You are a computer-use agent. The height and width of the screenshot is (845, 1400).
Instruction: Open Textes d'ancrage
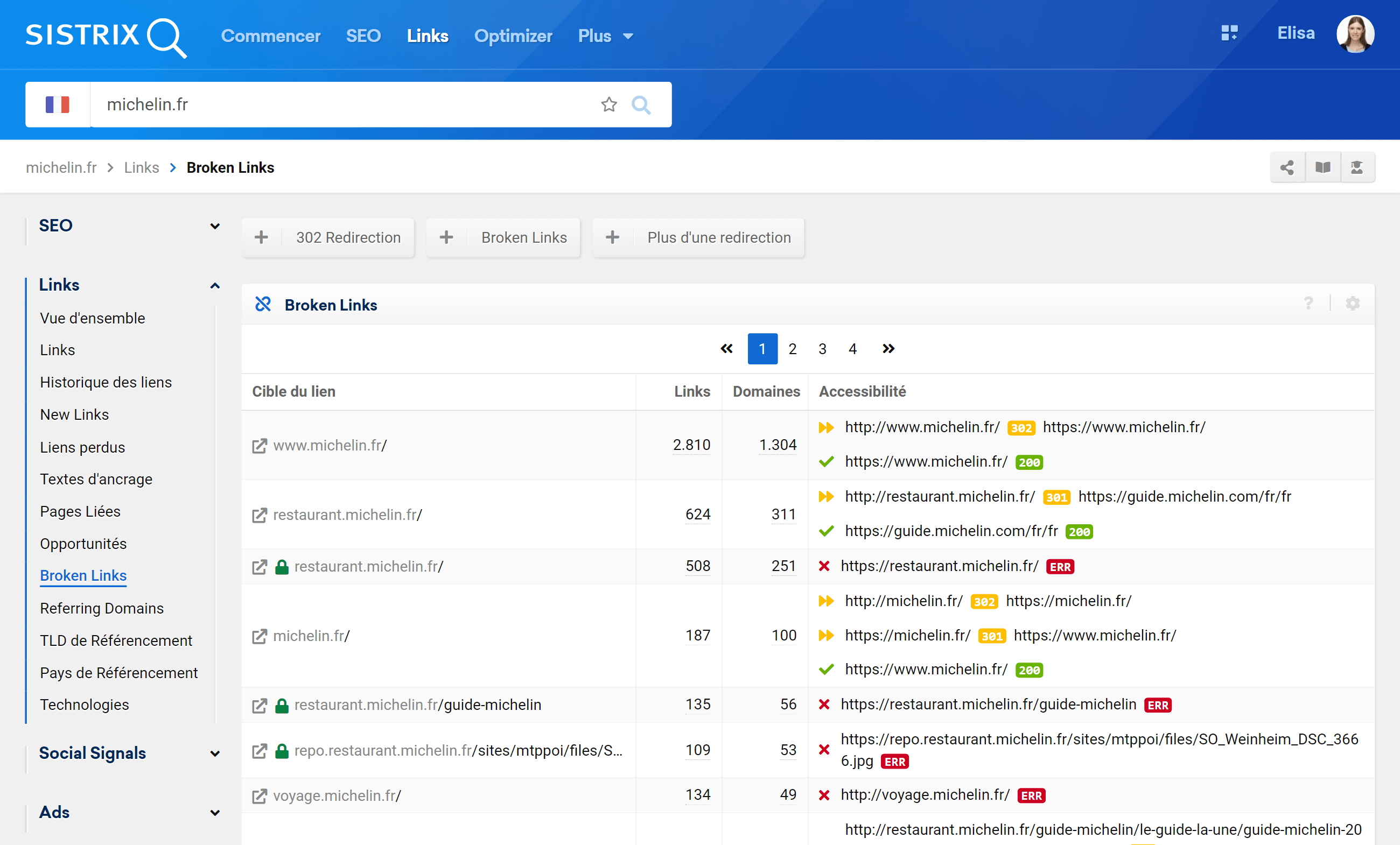click(96, 480)
